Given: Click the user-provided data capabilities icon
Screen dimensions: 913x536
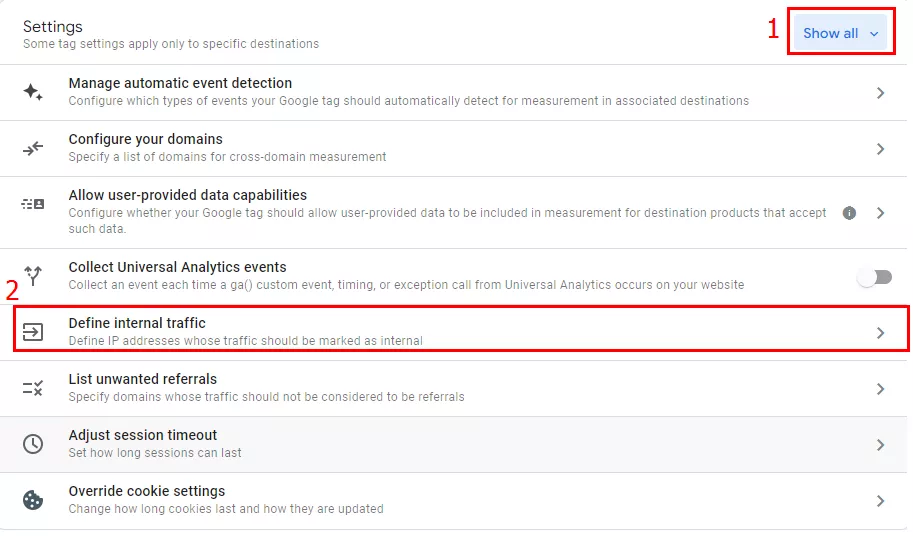Looking at the screenshot, I should pos(33,204).
